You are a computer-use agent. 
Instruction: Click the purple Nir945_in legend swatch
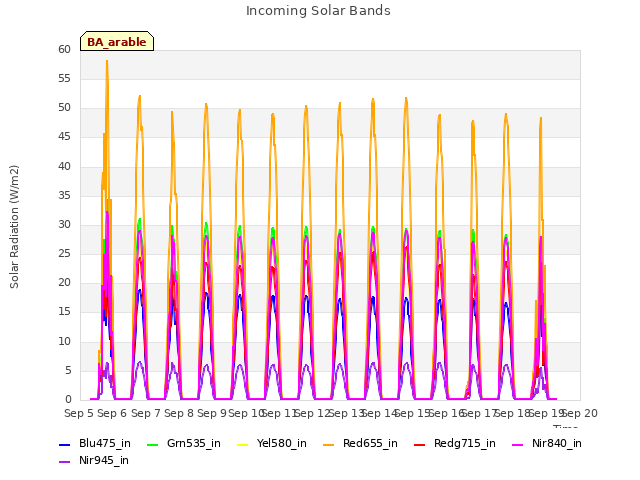64,462
